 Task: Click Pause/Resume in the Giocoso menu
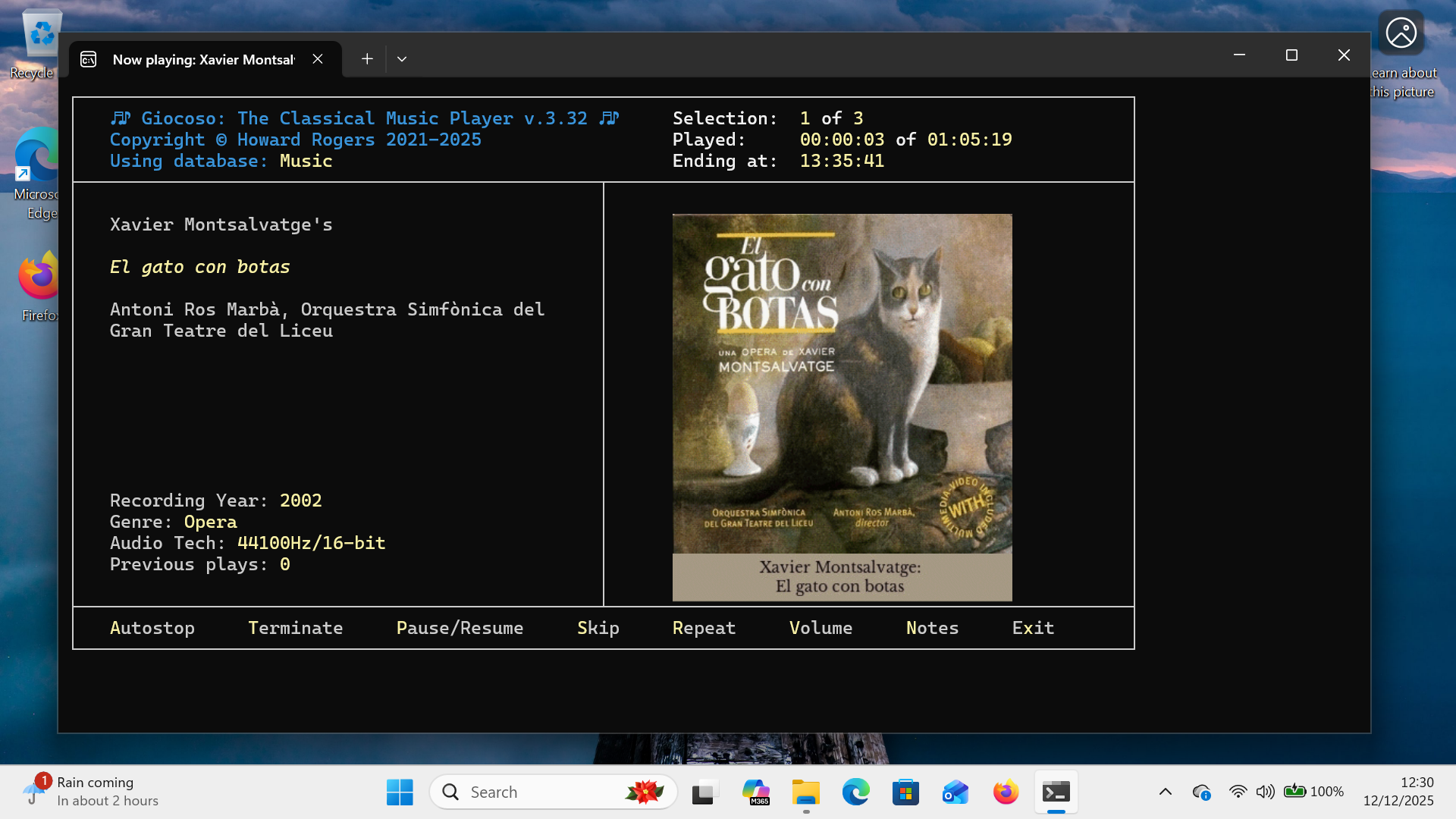[x=460, y=628]
